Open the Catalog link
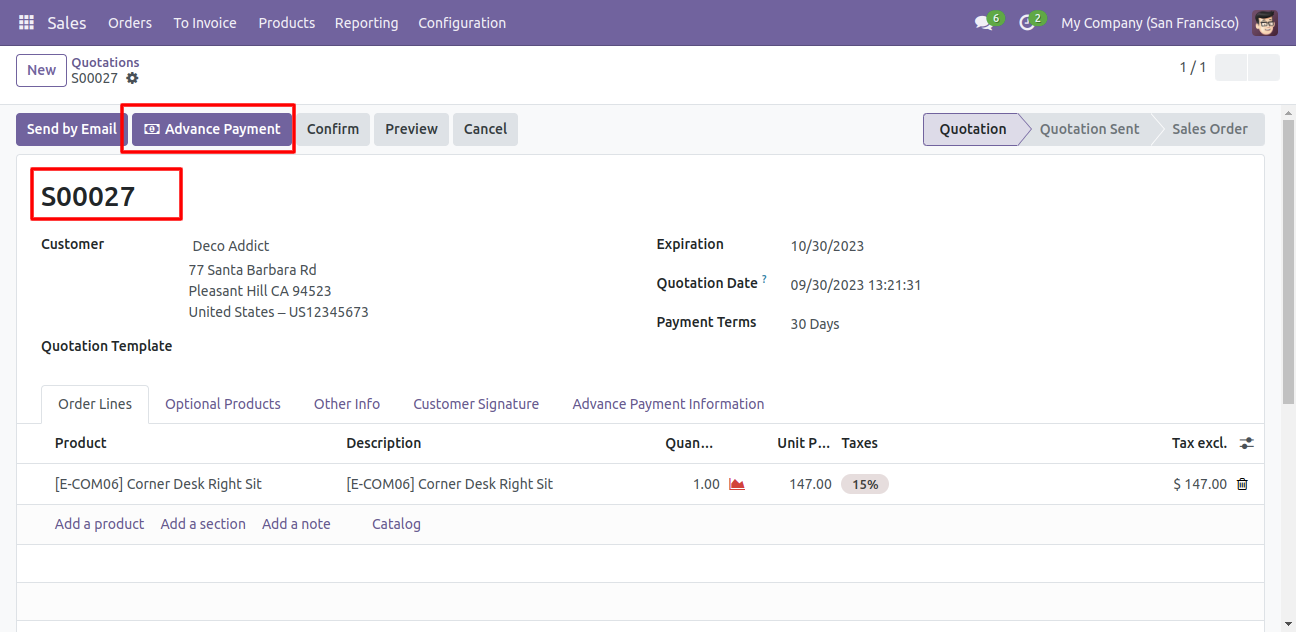The height and width of the screenshot is (632, 1296). [x=396, y=524]
